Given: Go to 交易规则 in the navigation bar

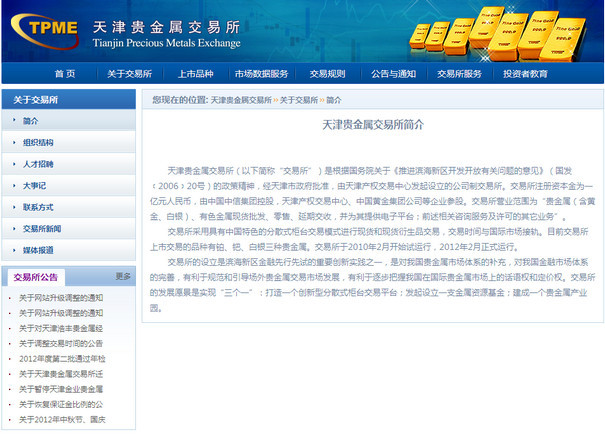Looking at the screenshot, I should tap(328, 74).
